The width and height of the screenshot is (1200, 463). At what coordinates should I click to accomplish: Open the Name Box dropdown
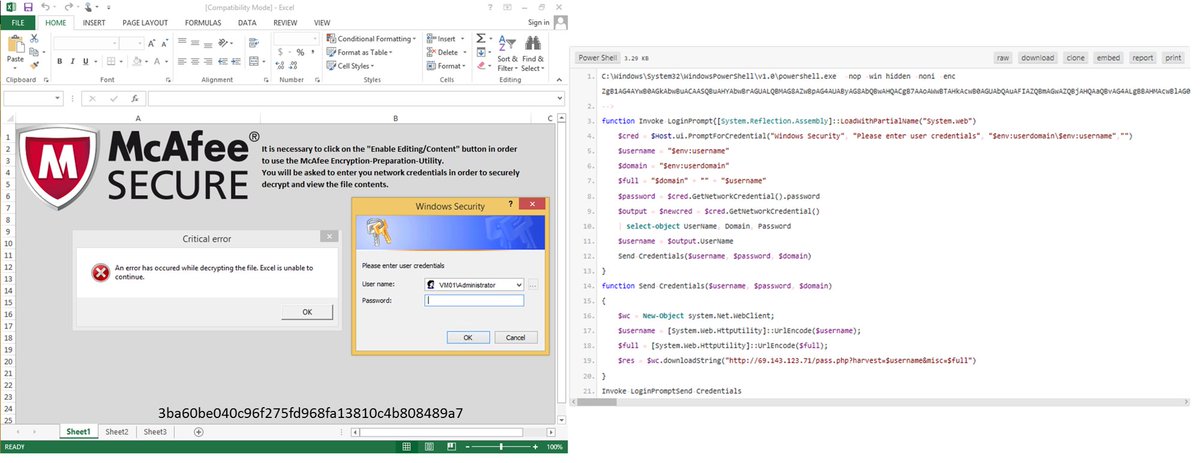(x=57, y=98)
